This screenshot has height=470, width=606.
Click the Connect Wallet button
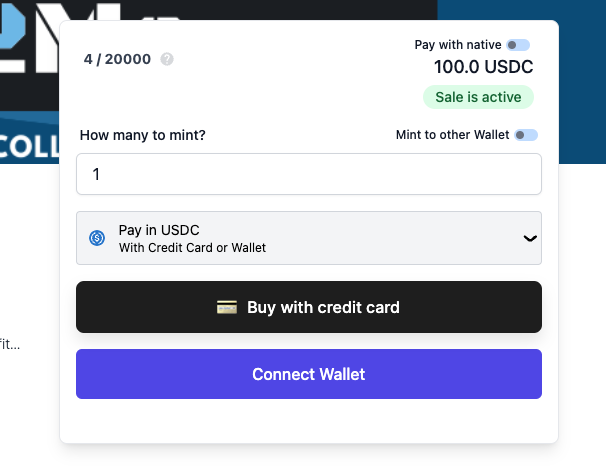[308, 374]
